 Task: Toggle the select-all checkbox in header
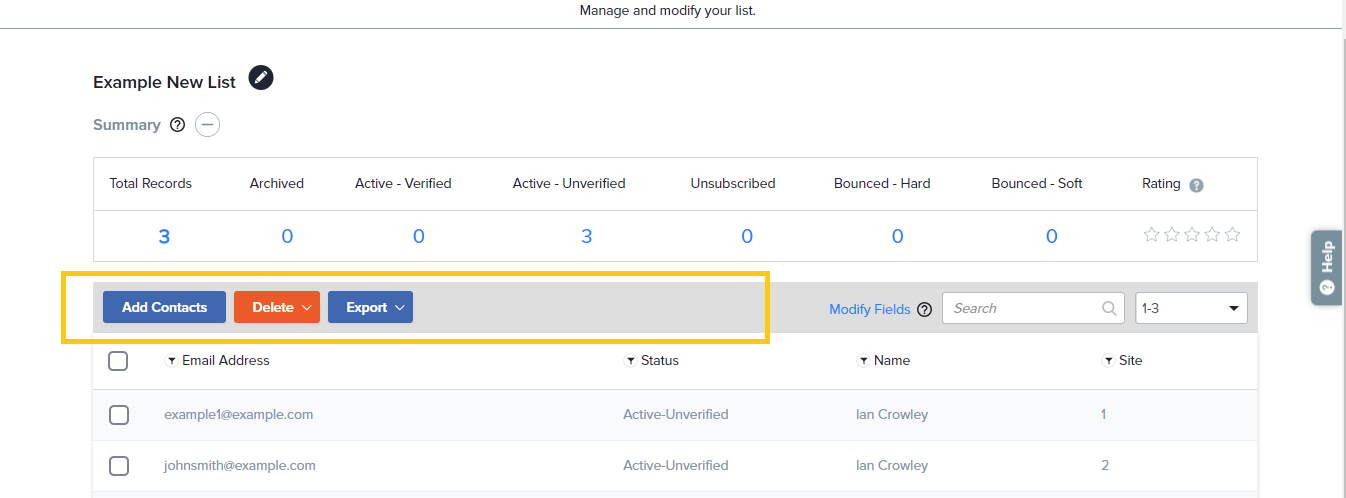coord(118,361)
